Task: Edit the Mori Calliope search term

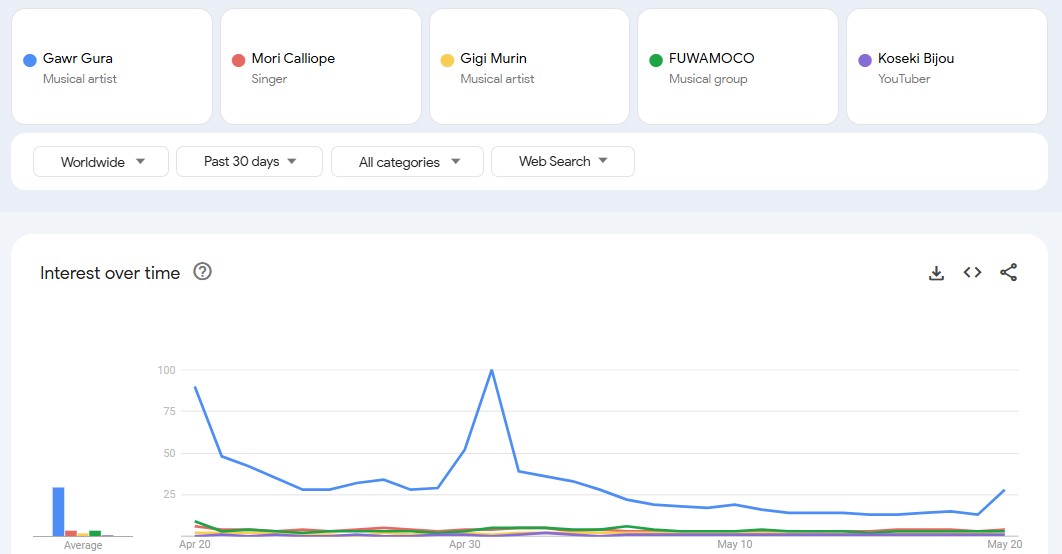Action: [x=320, y=67]
